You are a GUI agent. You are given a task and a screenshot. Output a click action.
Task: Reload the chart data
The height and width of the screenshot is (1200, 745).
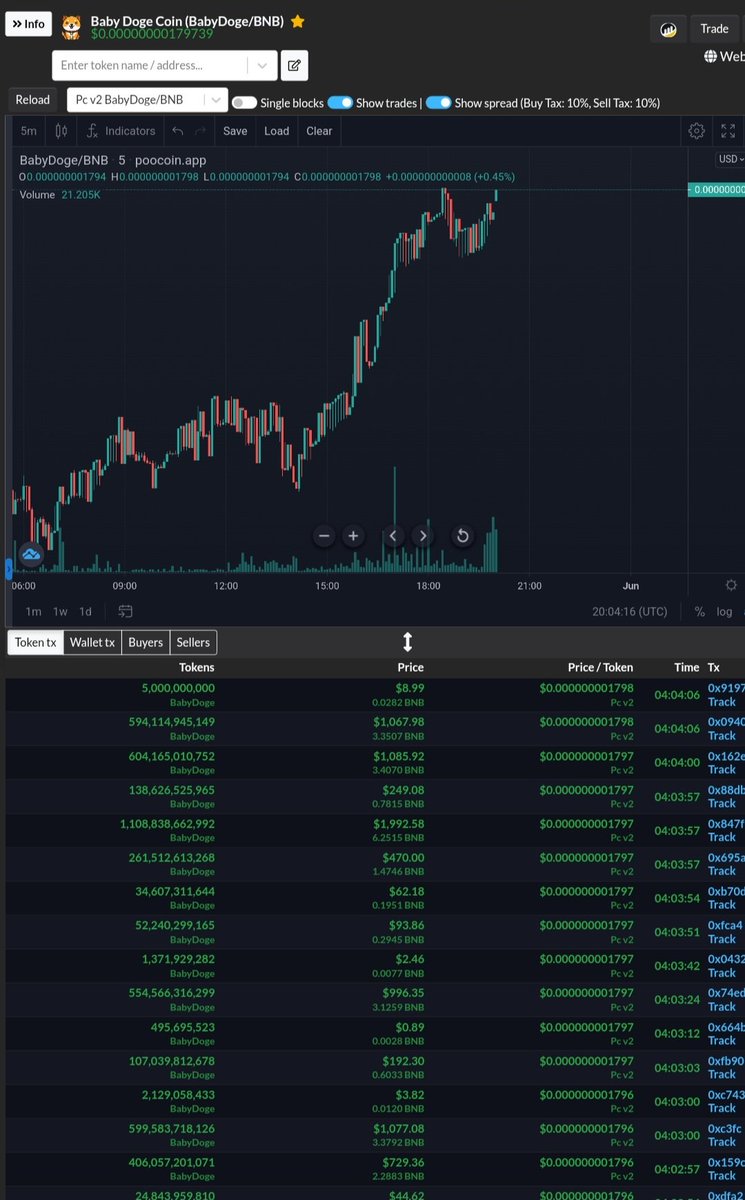tap(32, 100)
